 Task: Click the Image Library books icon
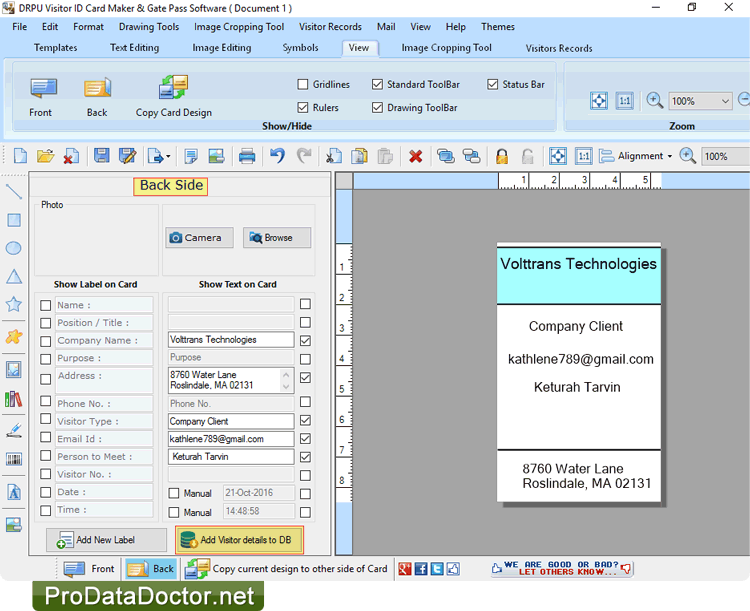[x=13, y=399]
